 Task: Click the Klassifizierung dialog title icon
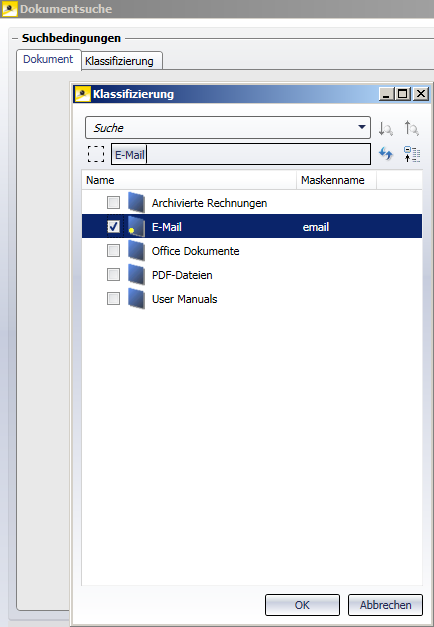[82, 94]
